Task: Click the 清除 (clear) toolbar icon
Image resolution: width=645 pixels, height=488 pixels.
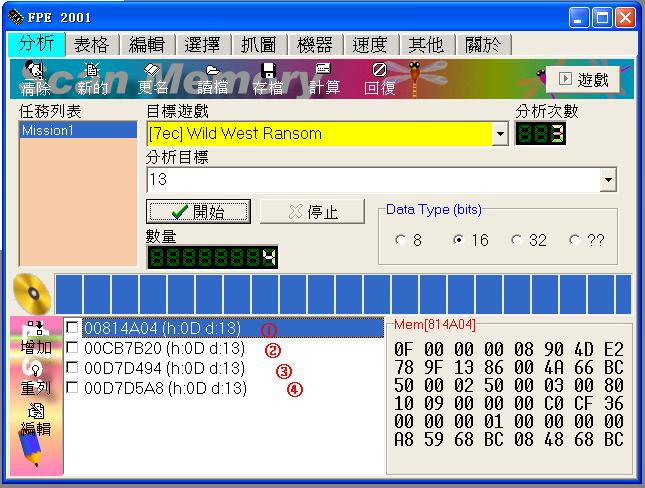Action: coord(35,79)
